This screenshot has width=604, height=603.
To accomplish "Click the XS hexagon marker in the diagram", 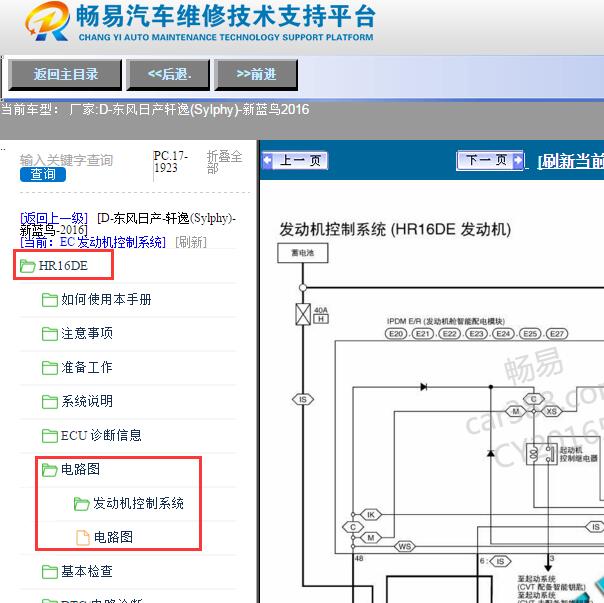I will [552, 412].
